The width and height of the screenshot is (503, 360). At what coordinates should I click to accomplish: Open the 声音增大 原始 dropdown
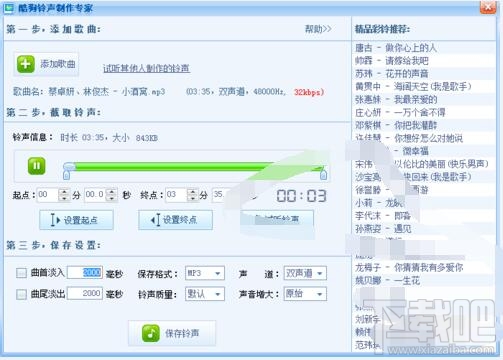(x=305, y=294)
